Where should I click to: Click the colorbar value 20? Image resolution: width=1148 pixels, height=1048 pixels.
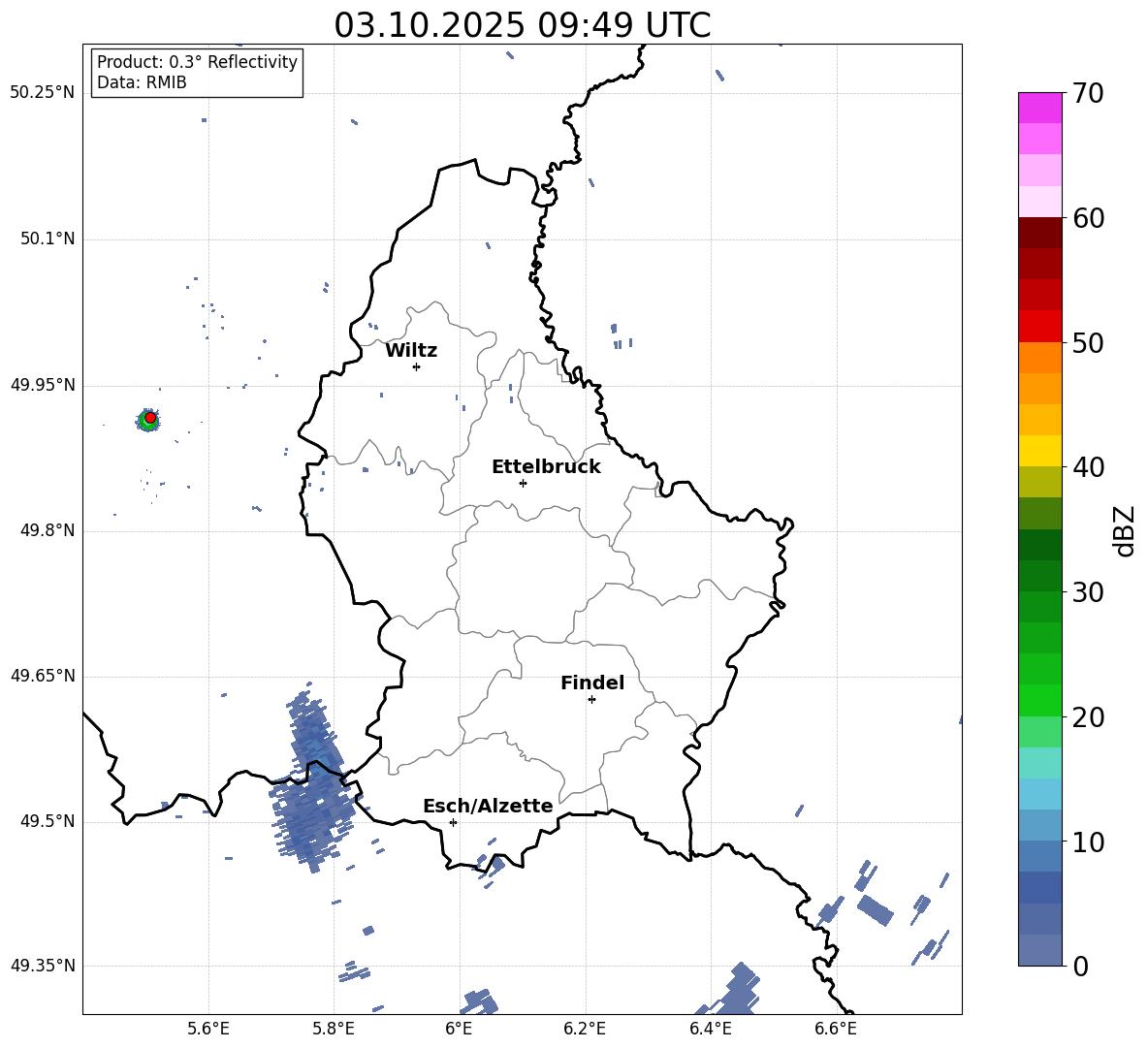tap(1088, 717)
